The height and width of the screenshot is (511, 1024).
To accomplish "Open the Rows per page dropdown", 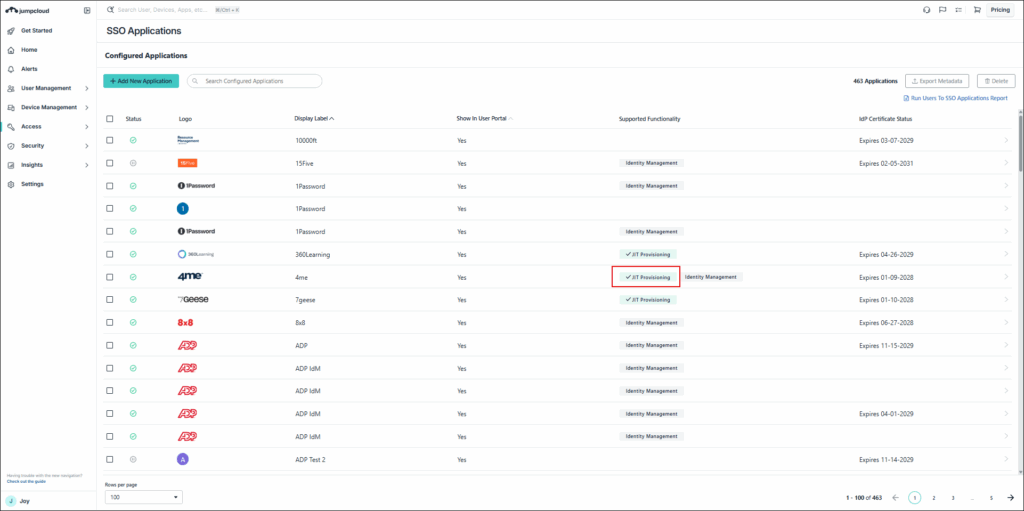I will pos(144,497).
